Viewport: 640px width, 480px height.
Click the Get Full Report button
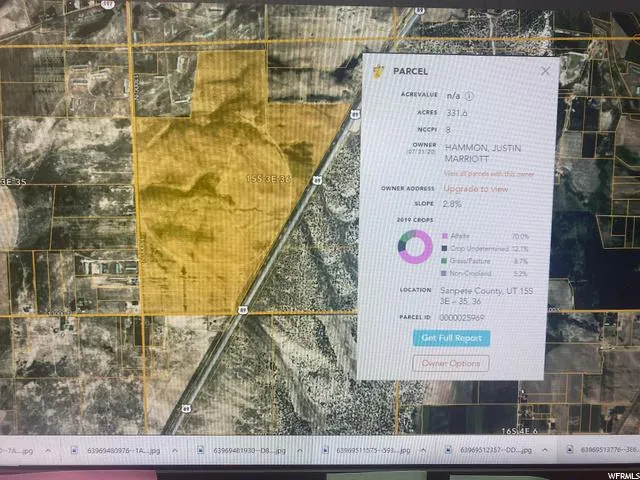click(452, 338)
